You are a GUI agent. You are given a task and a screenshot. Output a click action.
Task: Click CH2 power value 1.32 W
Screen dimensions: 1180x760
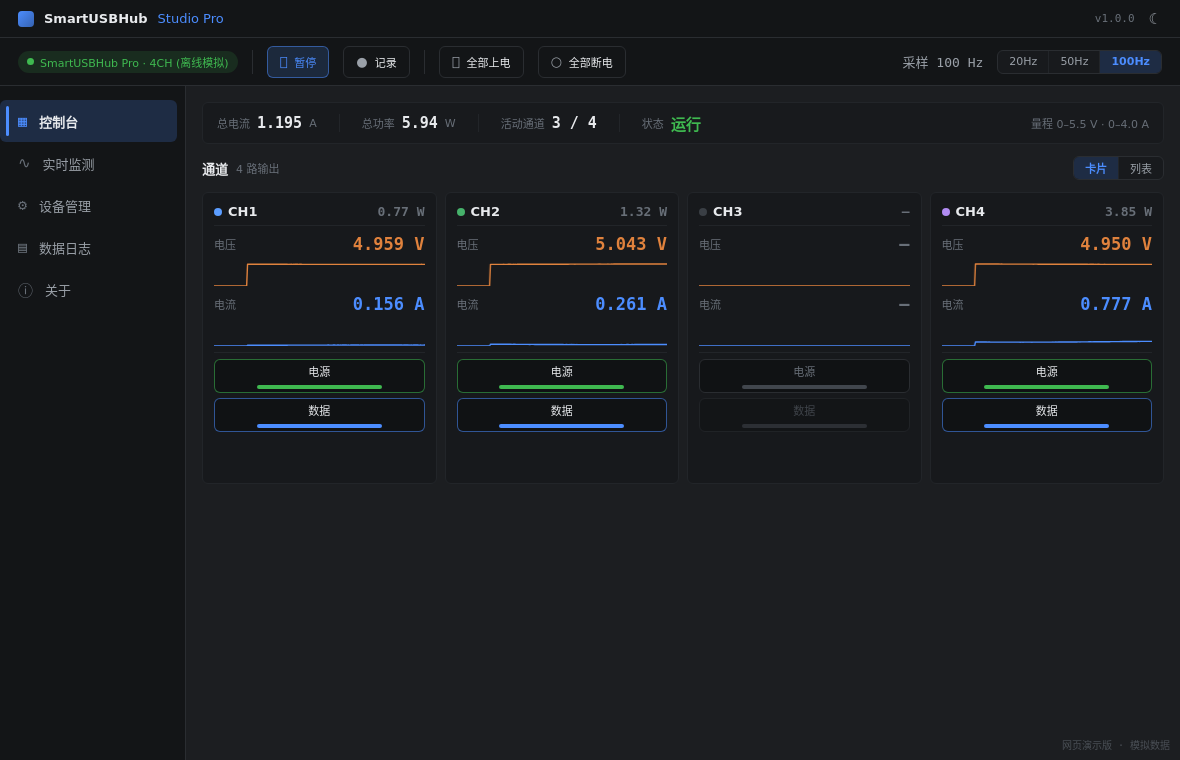(x=643, y=212)
